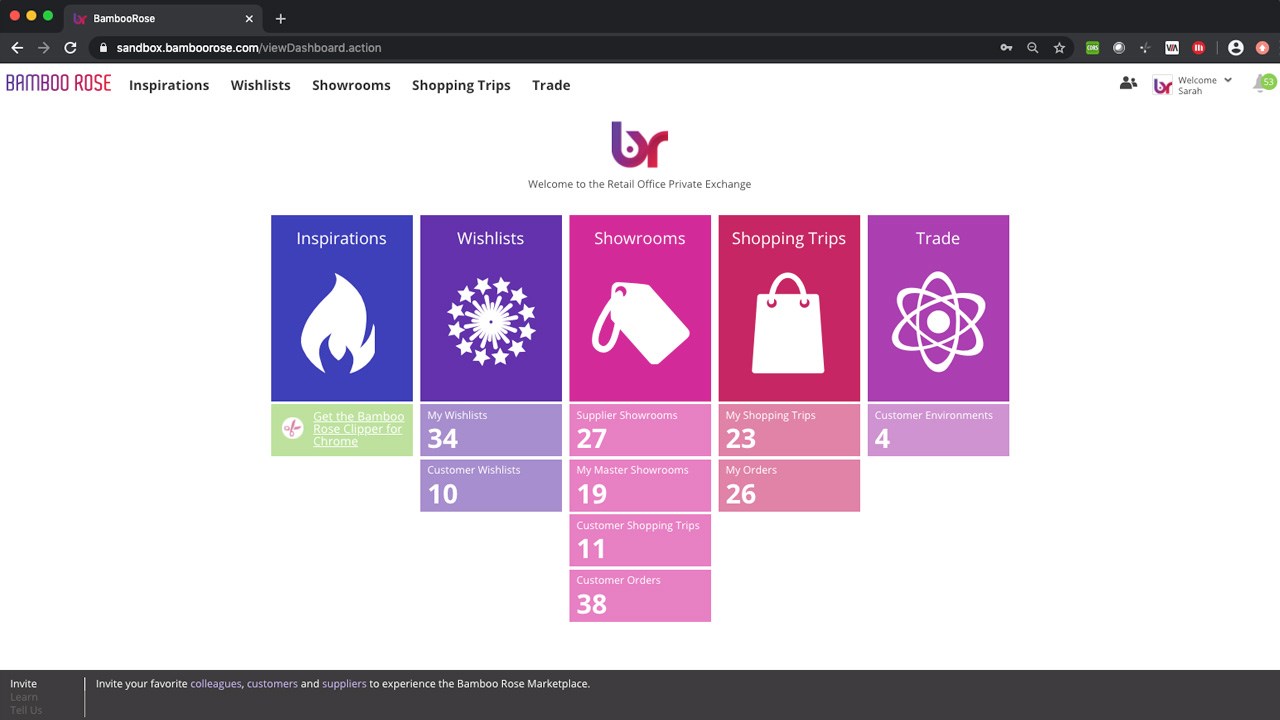
Task: Open the contacts people icon
Action: click(x=1128, y=83)
